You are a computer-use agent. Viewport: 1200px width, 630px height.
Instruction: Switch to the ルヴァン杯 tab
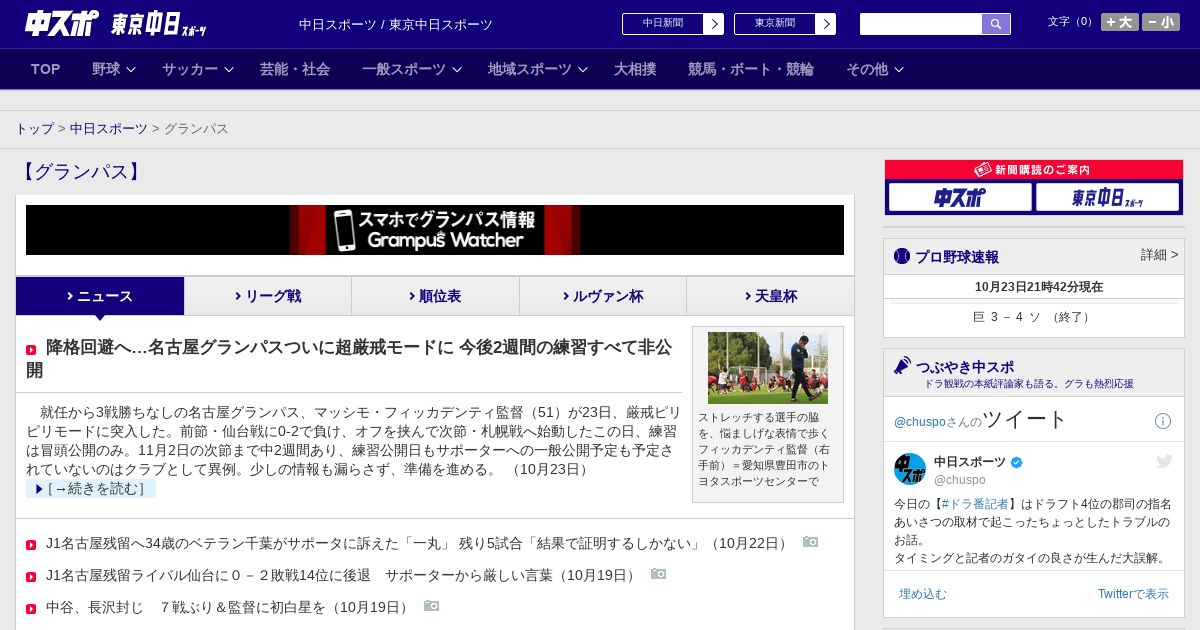(x=603, y=296)
